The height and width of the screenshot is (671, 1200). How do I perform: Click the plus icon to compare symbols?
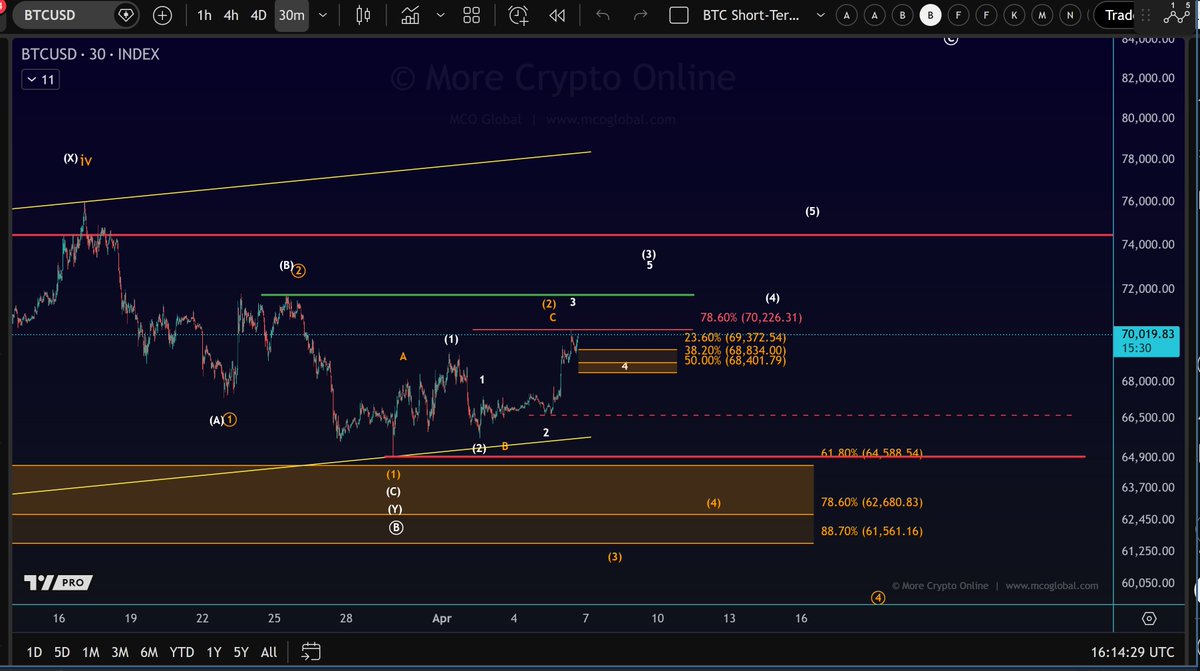[x=162, y=15]
